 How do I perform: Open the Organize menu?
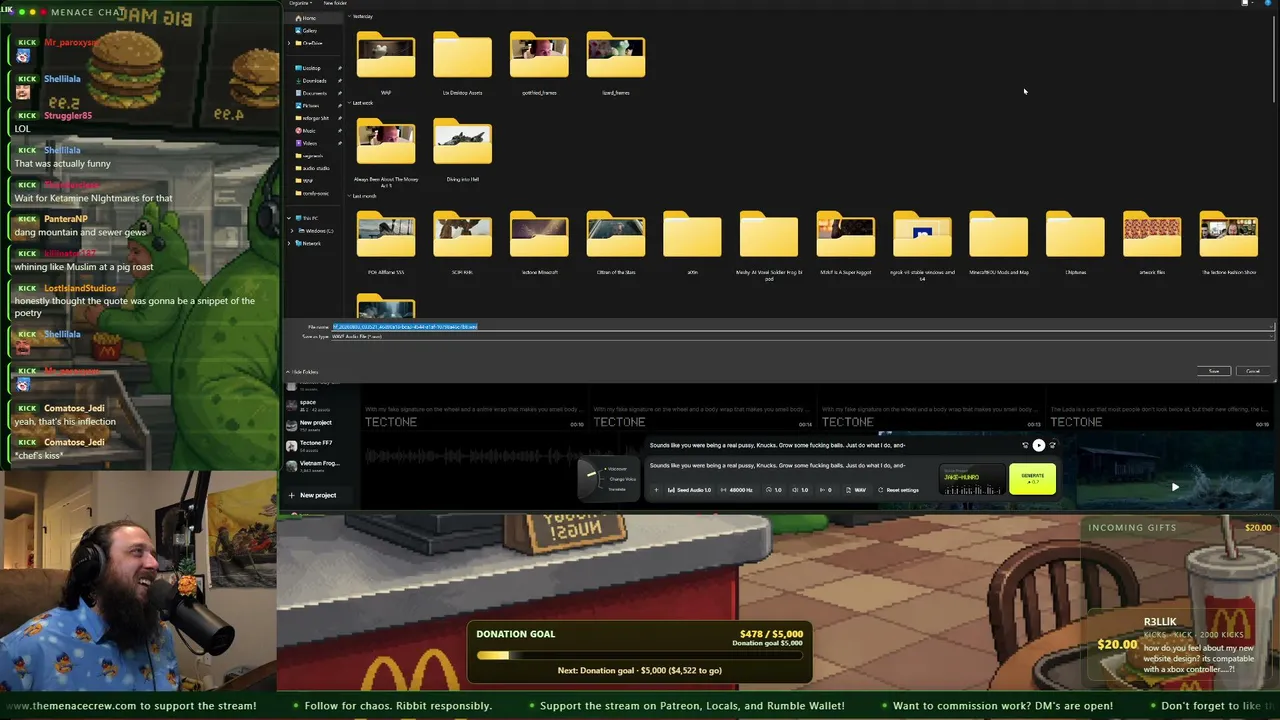click(x=300, y=3)
